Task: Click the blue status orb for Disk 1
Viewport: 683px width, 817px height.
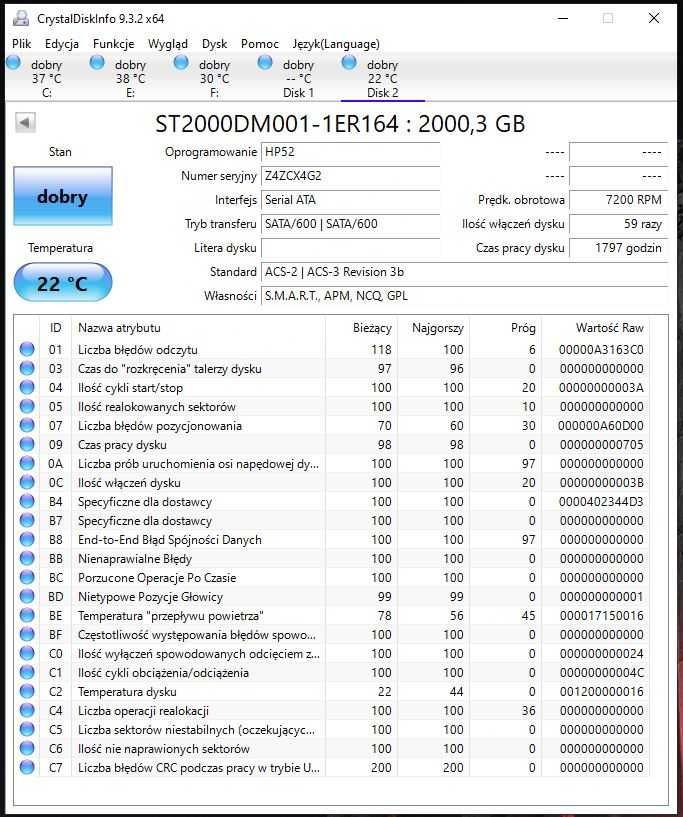Action: 265,63
